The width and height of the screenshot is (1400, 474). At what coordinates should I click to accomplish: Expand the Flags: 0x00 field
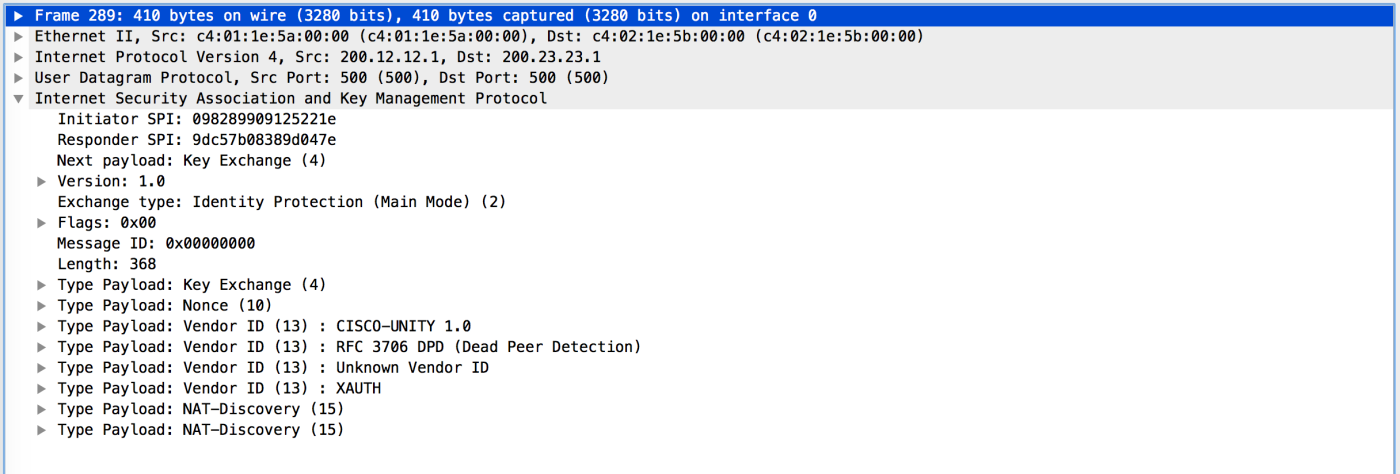coord(42,223)
